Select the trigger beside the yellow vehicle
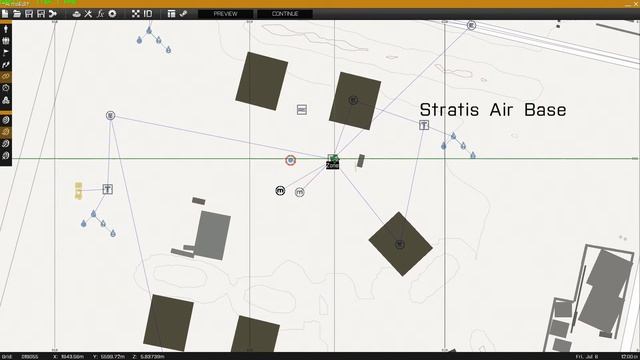The height and width of the screenshot is (360, 640). pos(107,189)
